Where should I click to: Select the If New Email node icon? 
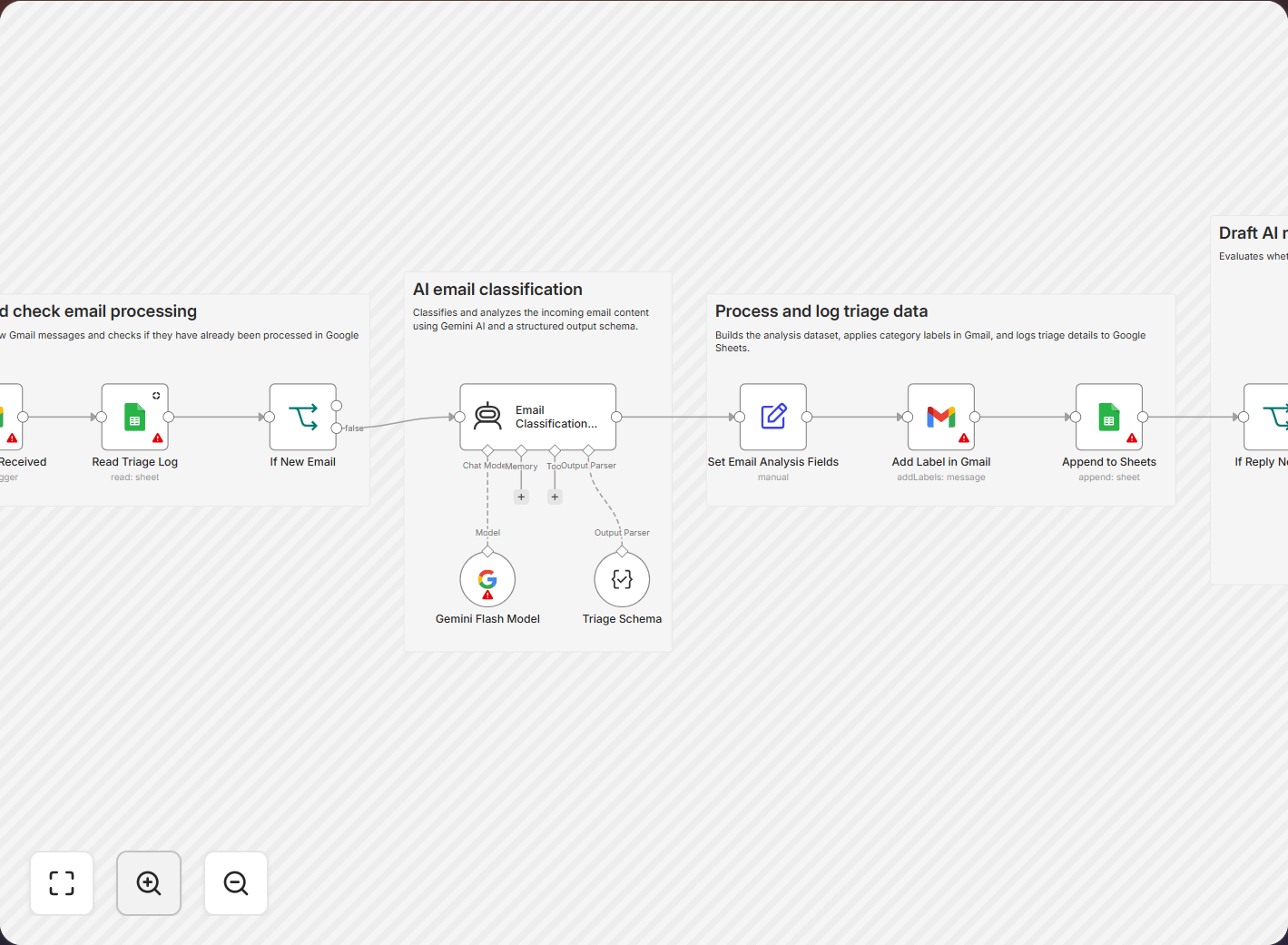click(x=303, y=417)
